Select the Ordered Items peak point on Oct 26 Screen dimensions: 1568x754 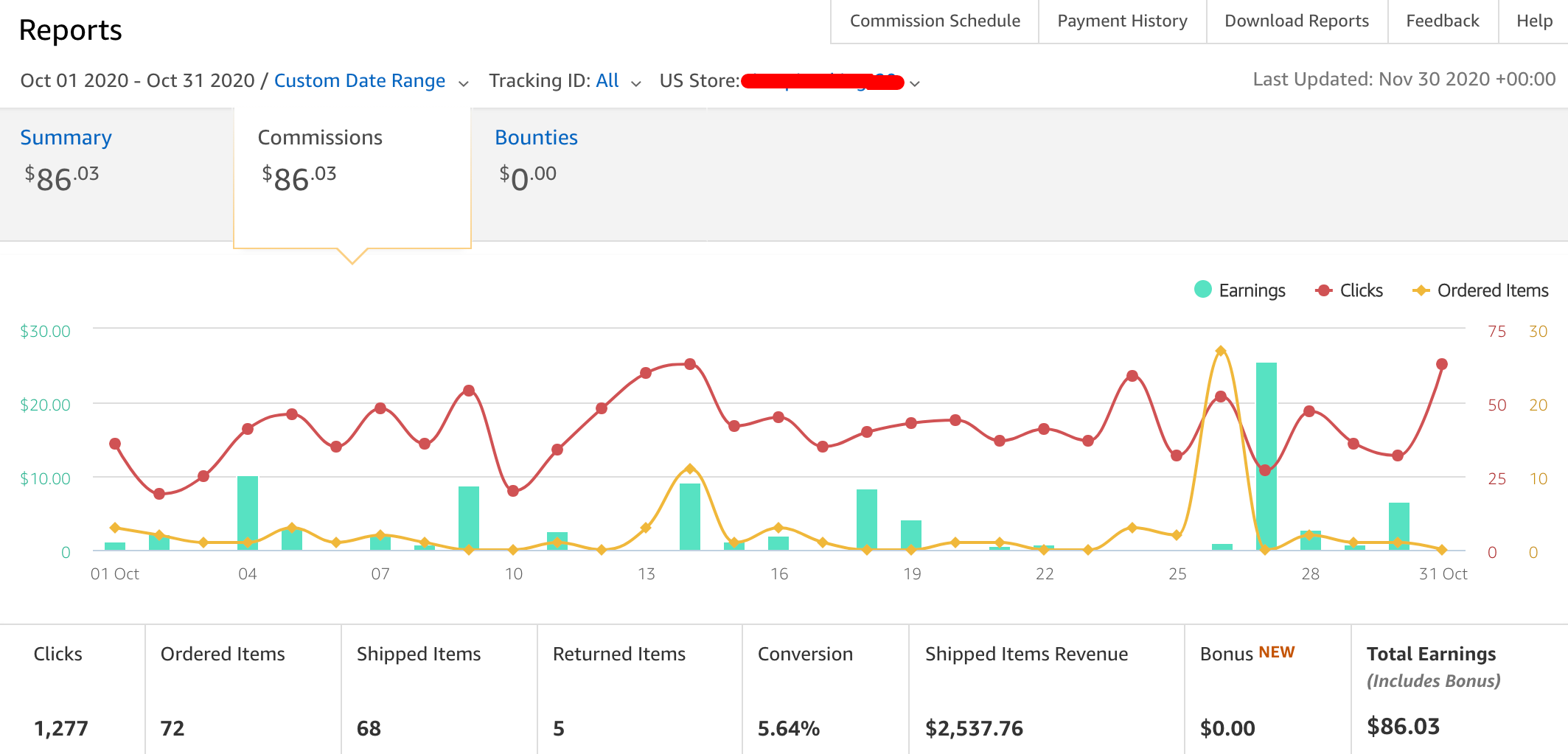[x=1221, y=351]
